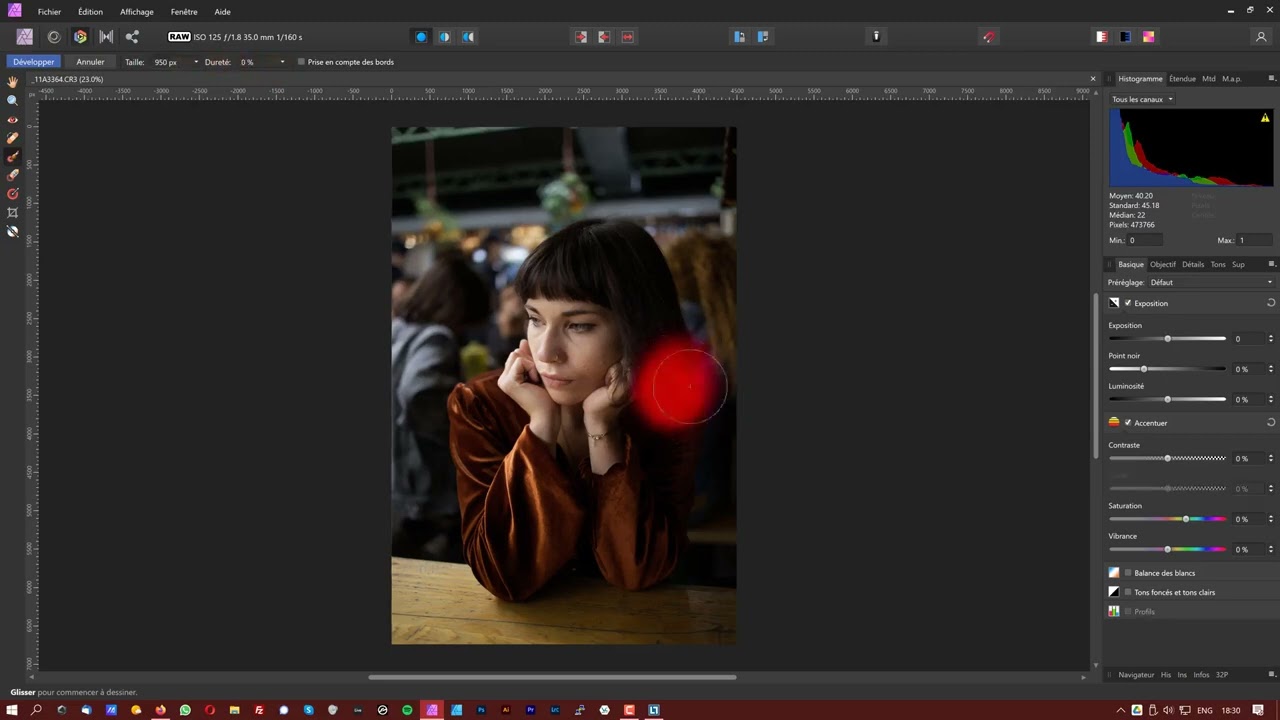Open the Export persona share icon
The height and width of the screenshot is (720, 1280).
coord(132,37)
